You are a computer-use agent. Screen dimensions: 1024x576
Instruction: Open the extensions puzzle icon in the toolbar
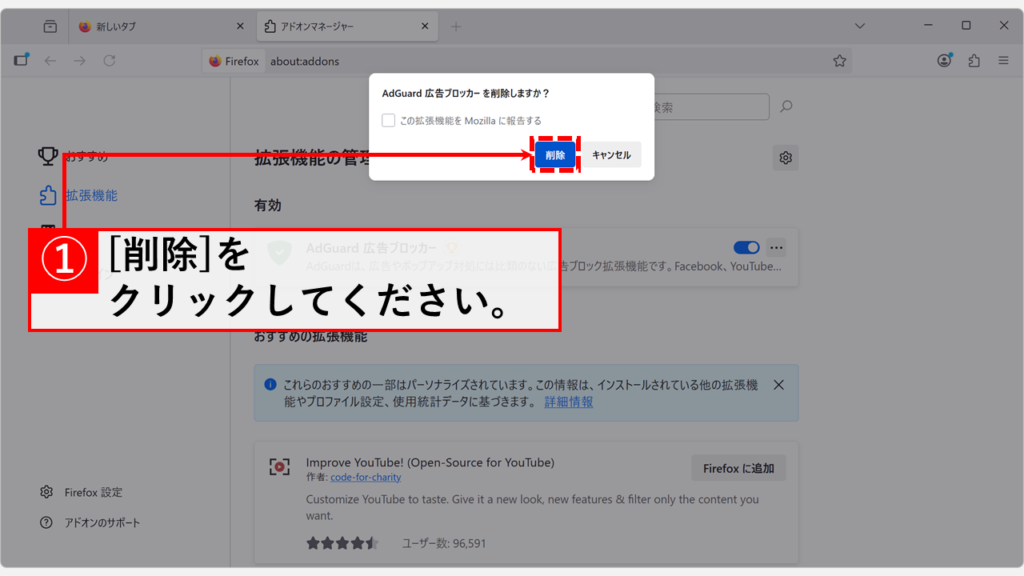tap(974, 61)
